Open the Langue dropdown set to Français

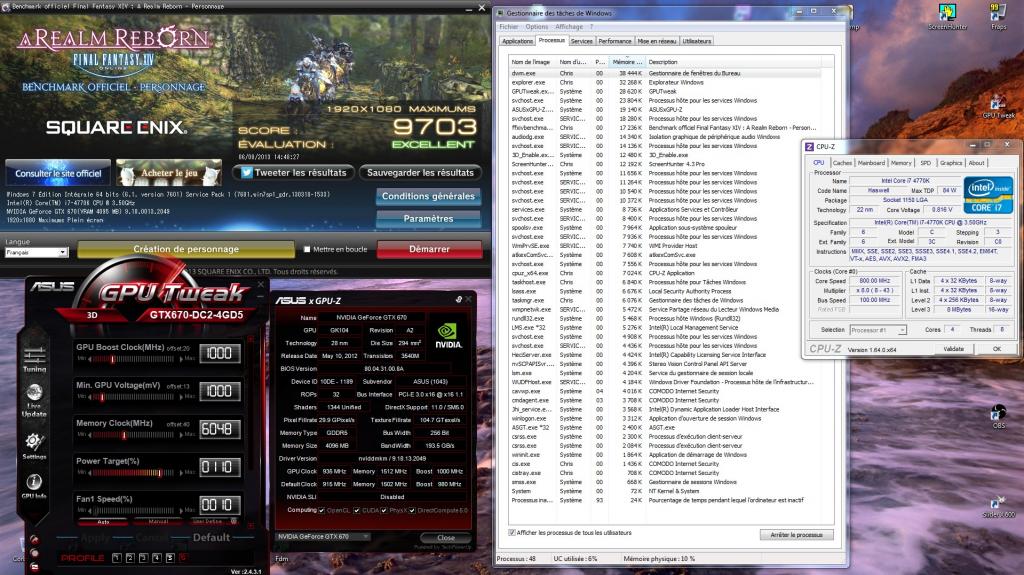coord(36,253)
